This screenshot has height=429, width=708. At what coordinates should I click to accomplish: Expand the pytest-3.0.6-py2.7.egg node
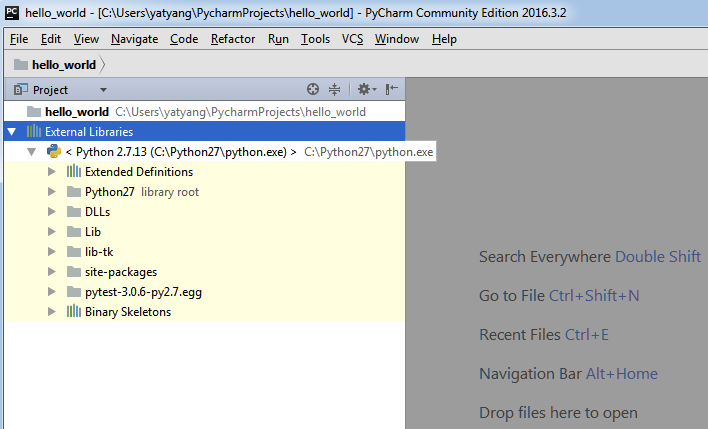(x=51, y=292)
